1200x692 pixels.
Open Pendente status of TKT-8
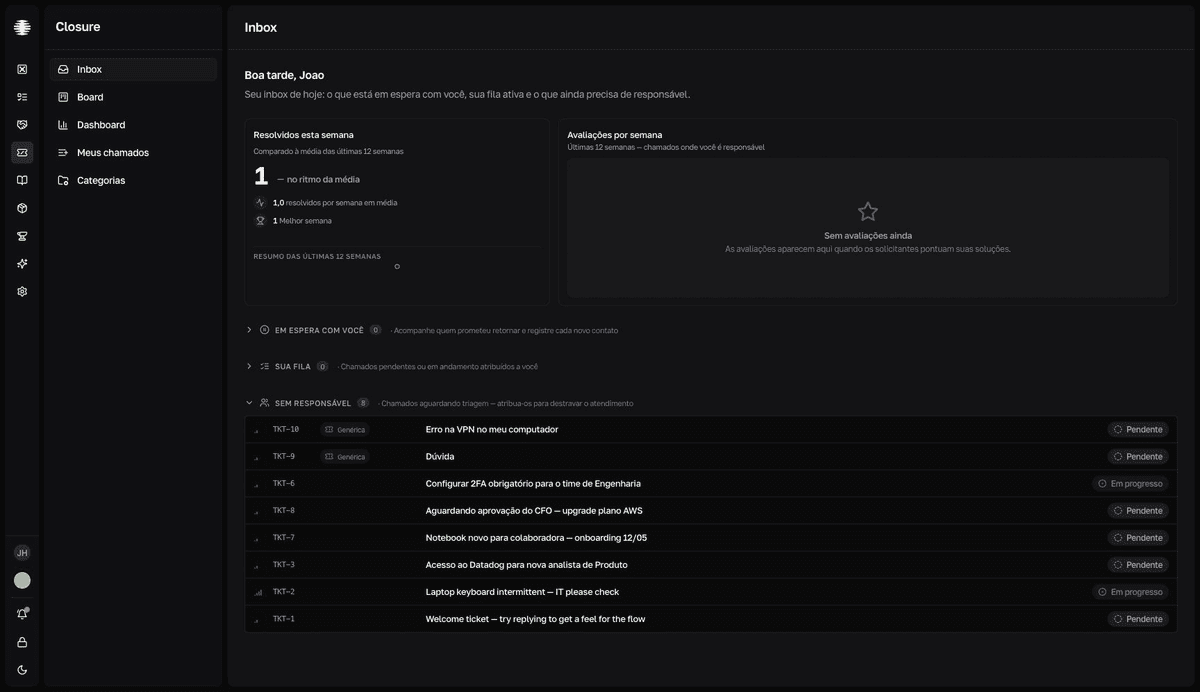coord(1138,511)
